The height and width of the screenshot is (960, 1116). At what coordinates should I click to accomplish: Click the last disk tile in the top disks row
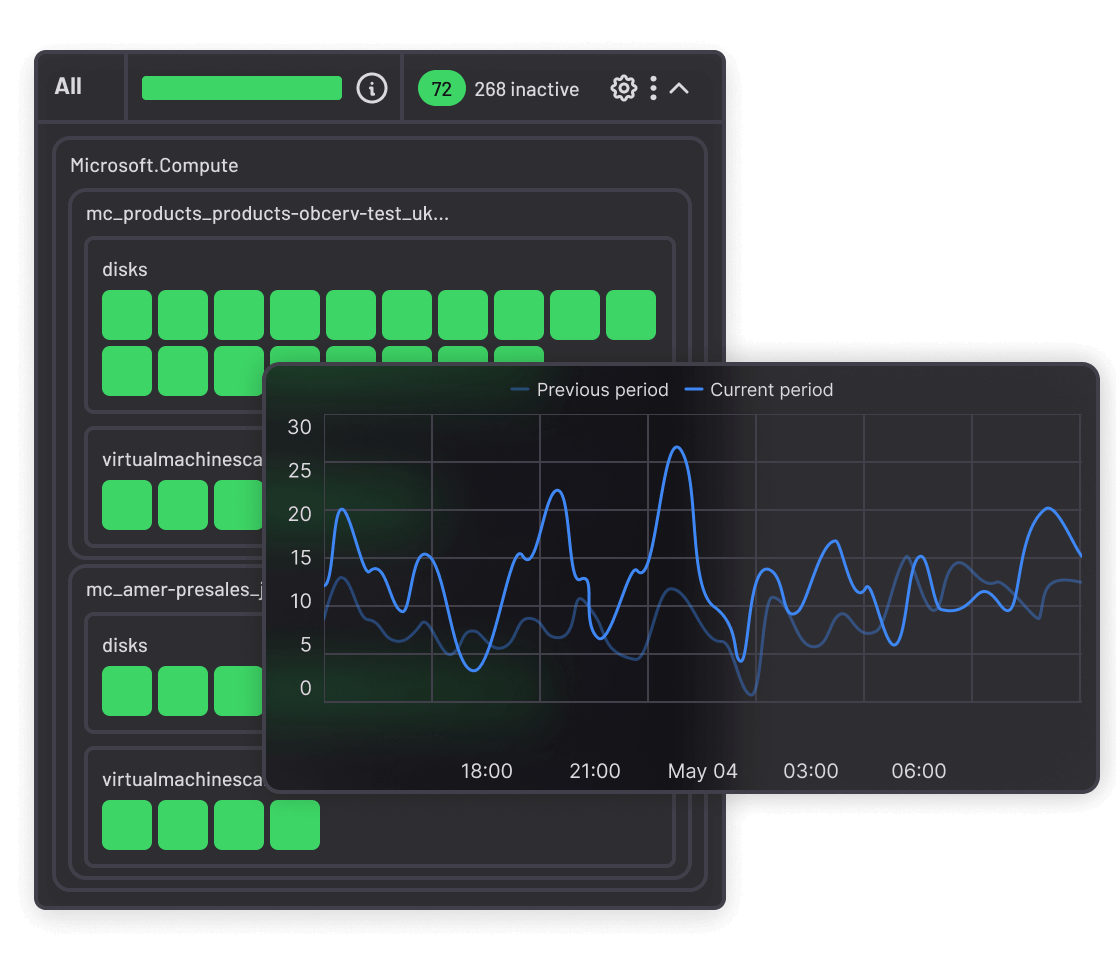tap(631, 315)
